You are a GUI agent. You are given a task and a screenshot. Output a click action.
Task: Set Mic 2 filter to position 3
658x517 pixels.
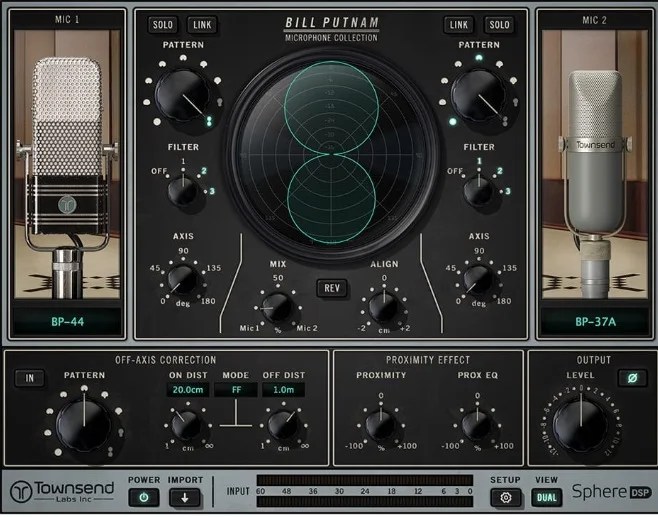[508, 191]
